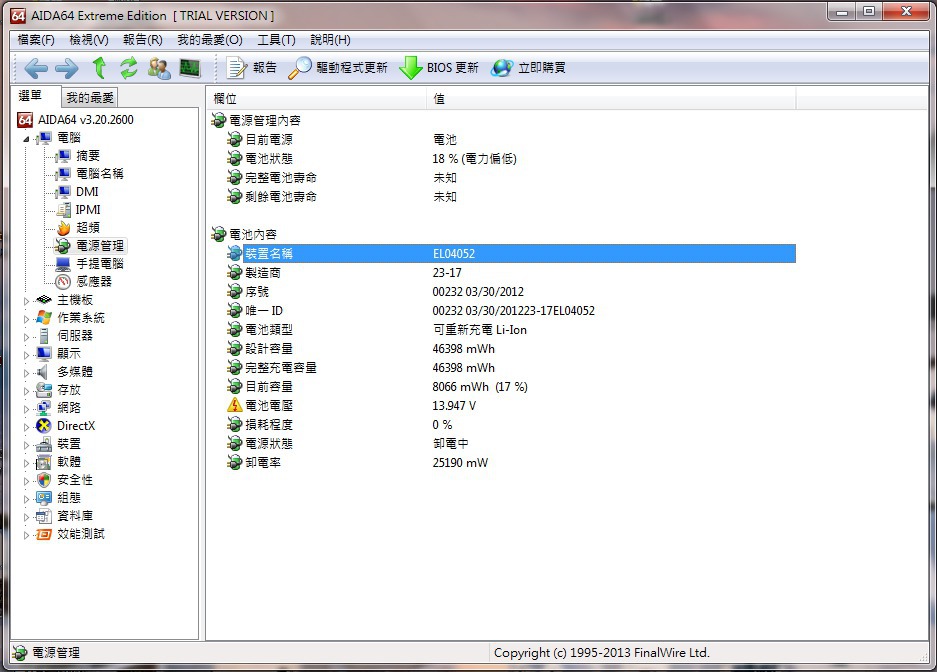This screenshot has height=672, width=937.
Task: Open the users management toolbar icon
Action: pos(159,68)
